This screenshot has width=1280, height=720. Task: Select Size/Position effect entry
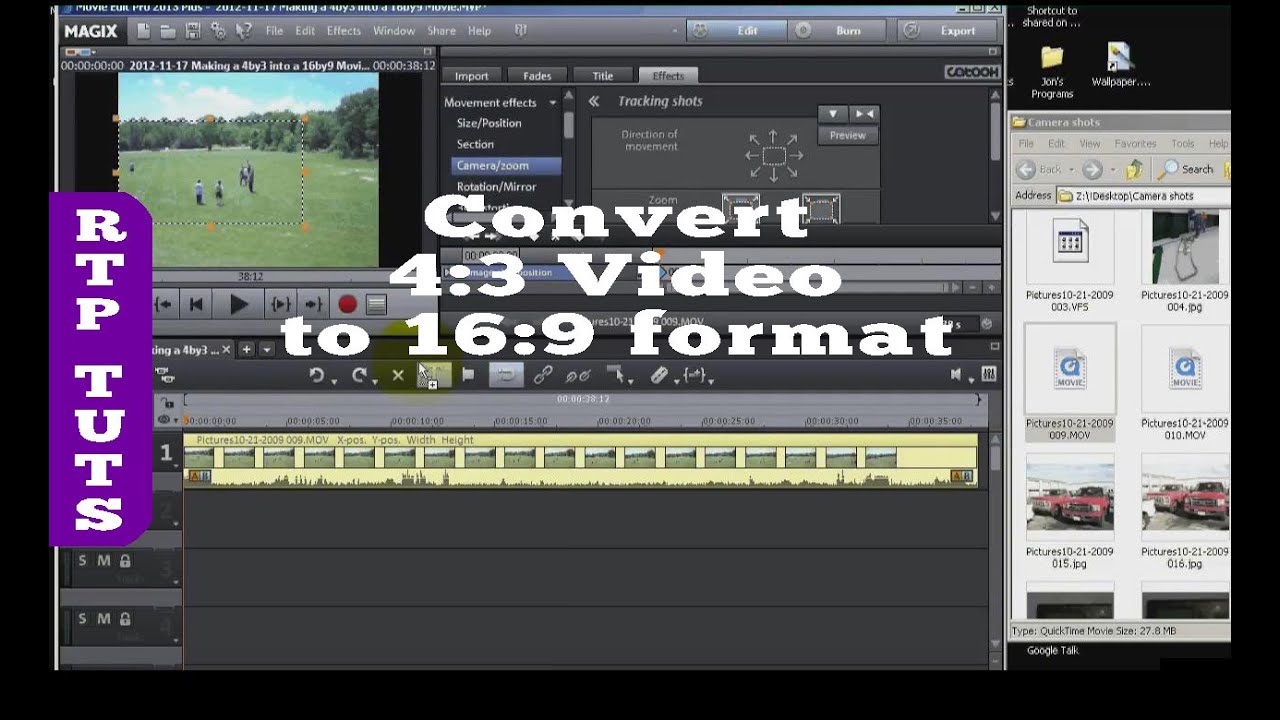tap(489, 123)
